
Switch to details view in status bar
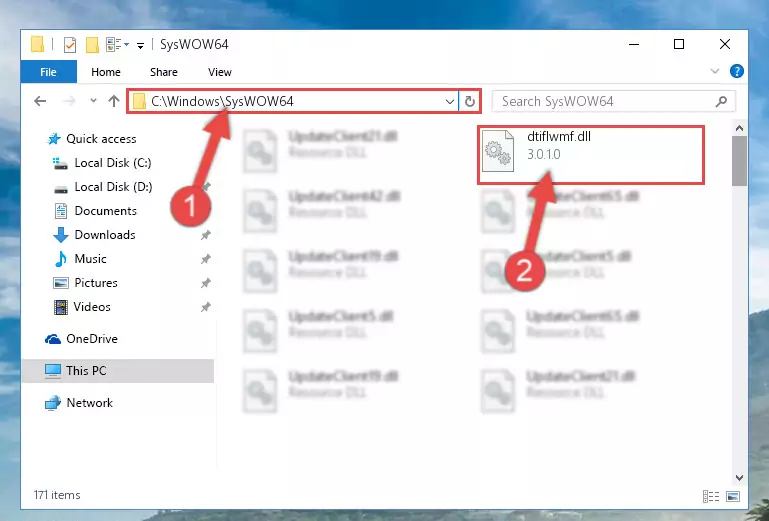click(711, 496)
